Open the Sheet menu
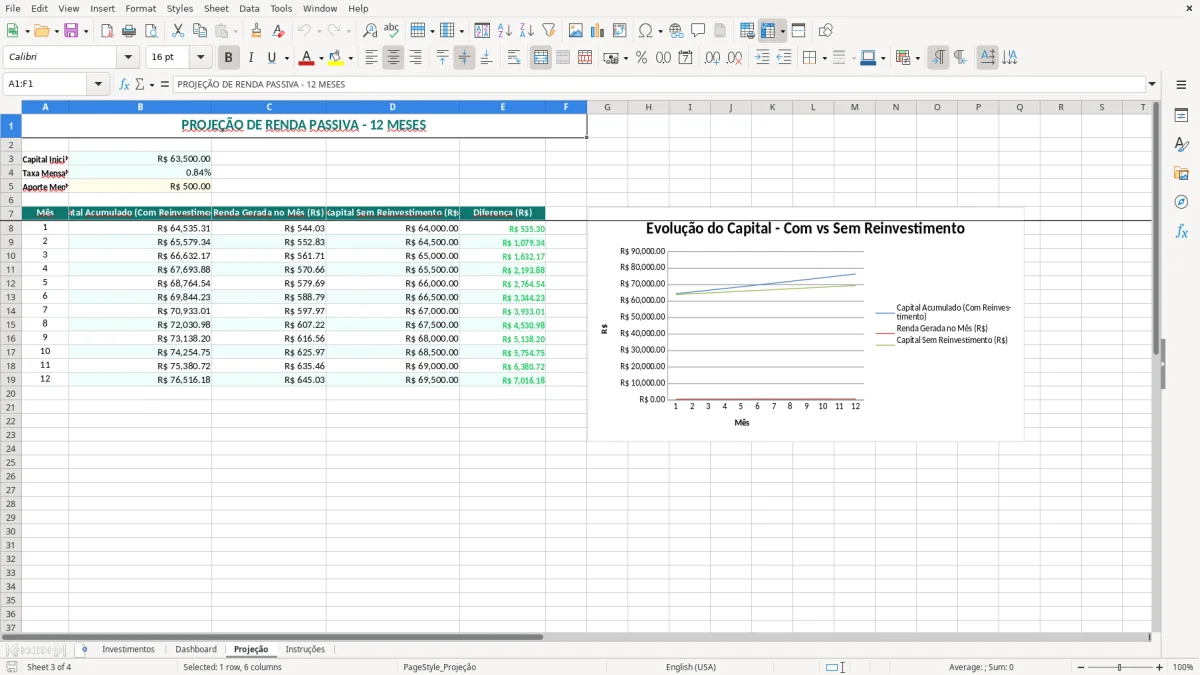This screenshot has width=1200, height=675. click(216, 8)
